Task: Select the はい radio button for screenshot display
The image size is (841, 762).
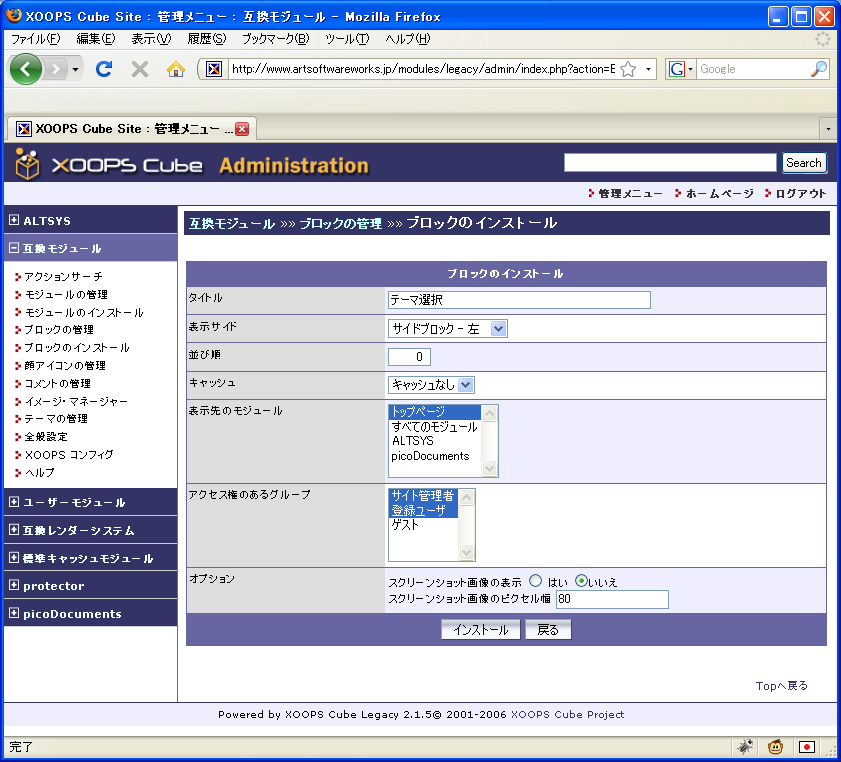Action: tap(535, 581)
